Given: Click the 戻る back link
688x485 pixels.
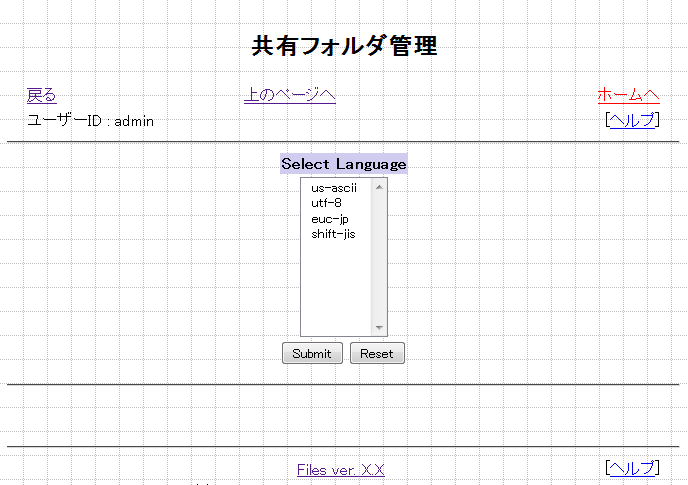Looking at the screenshot, I should pos(41,95).
